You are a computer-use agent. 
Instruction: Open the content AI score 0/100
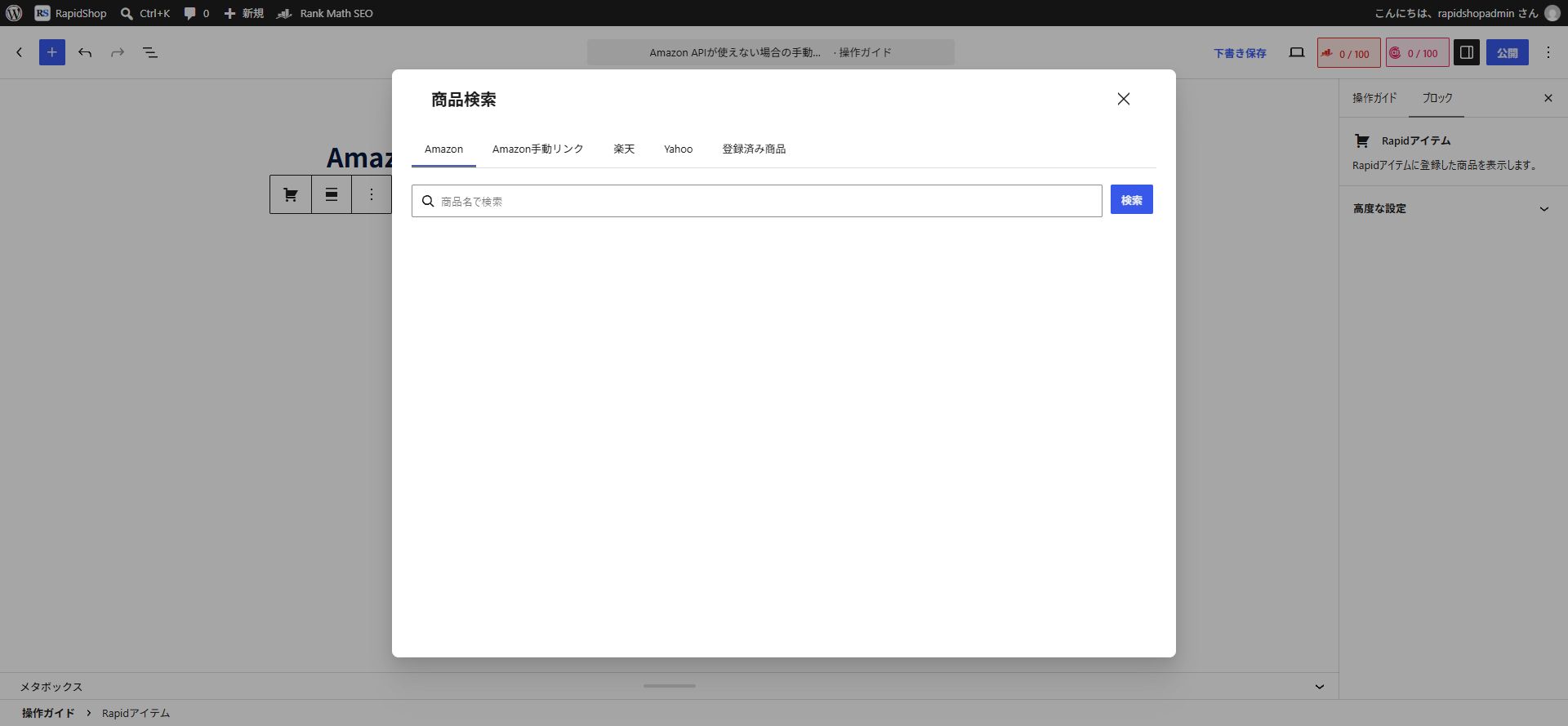point(1418,53)
